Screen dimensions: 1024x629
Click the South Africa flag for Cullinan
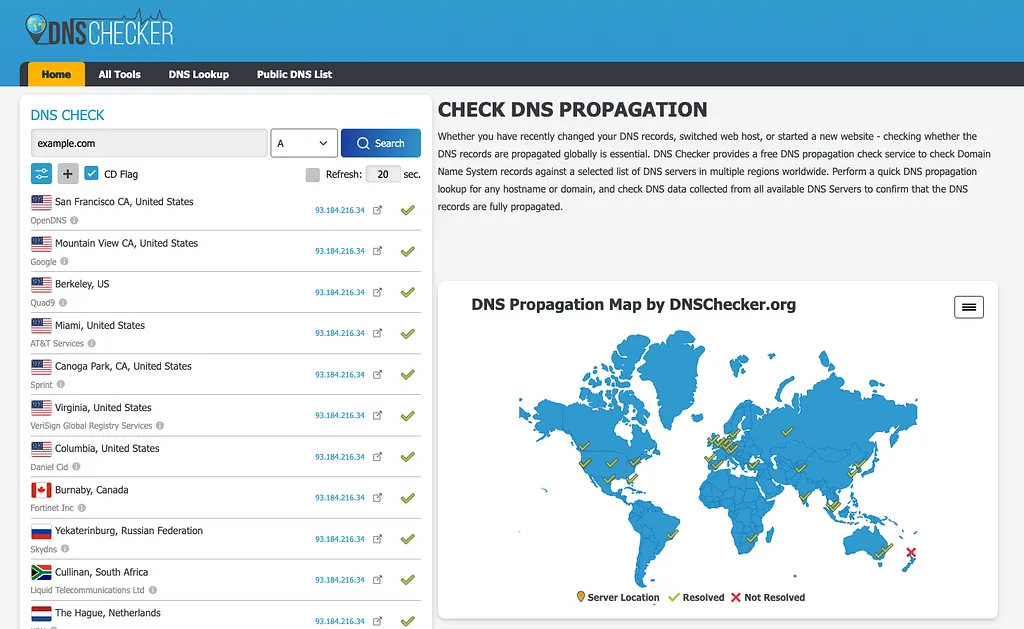click(x=41, y=572)
